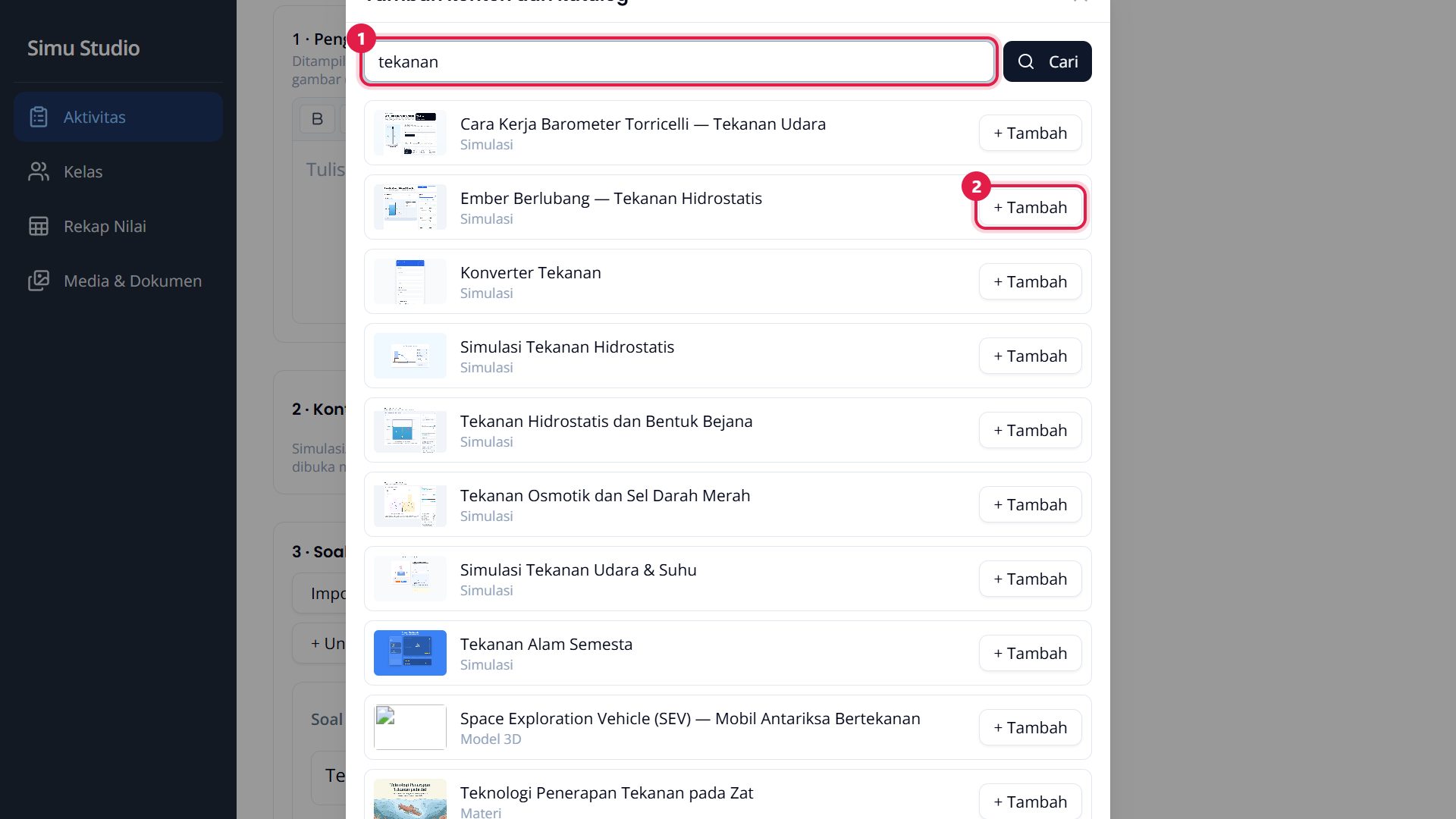Click the magnifier icon in Cari button

tap(1026, 61)
